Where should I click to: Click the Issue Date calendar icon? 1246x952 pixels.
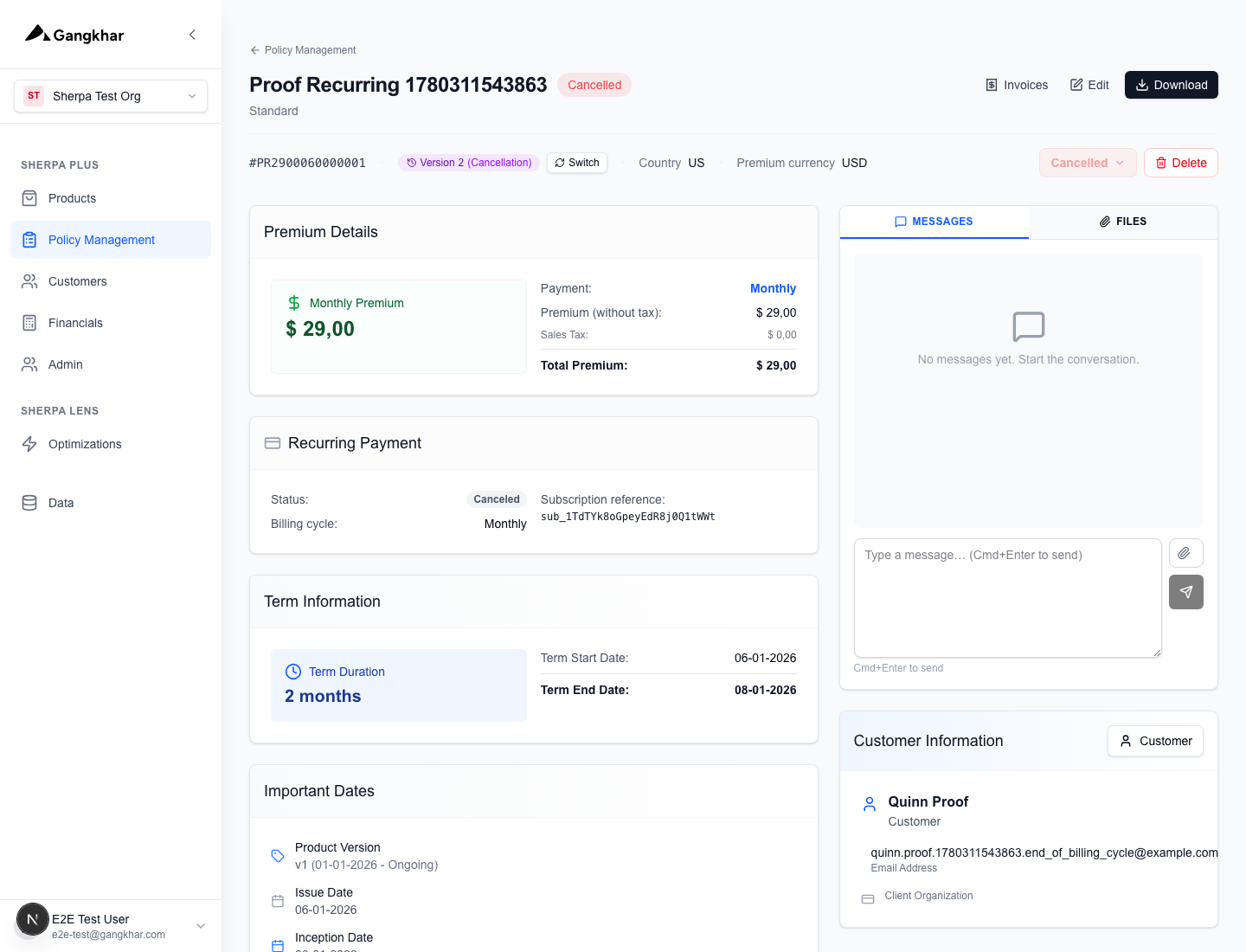point(278,901)
